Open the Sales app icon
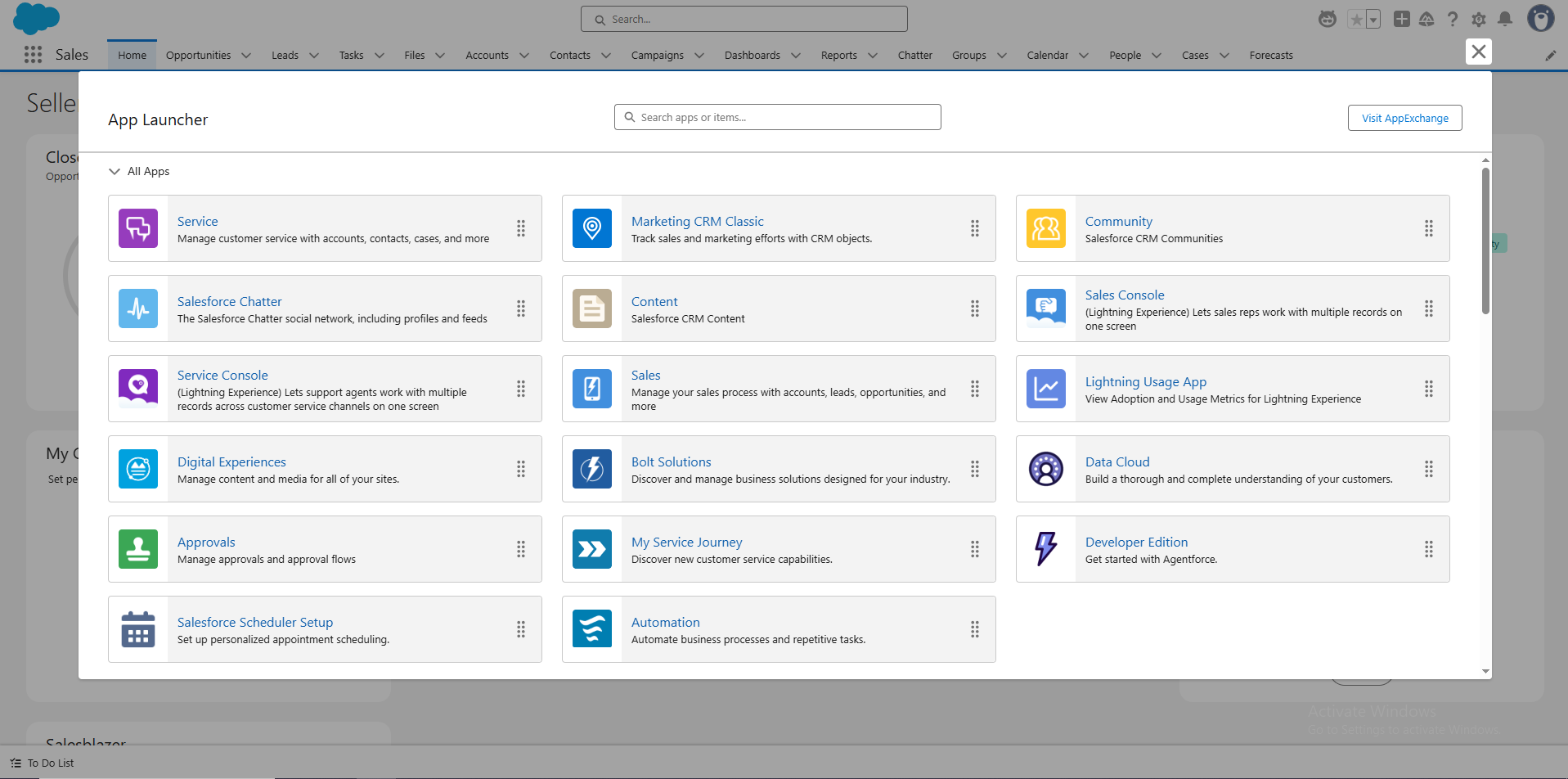 click(592, 389)
